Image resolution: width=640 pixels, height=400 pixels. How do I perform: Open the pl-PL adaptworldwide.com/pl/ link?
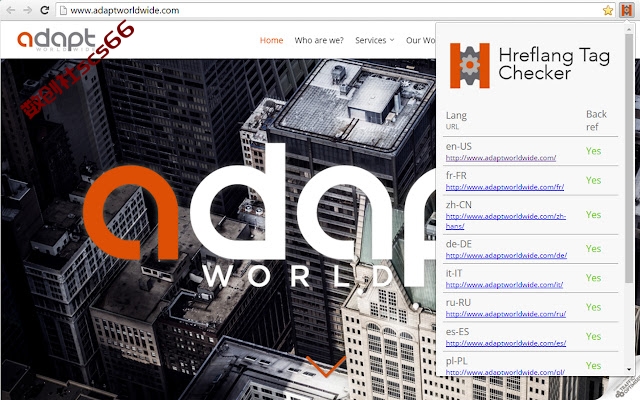(x=505, y=372)
